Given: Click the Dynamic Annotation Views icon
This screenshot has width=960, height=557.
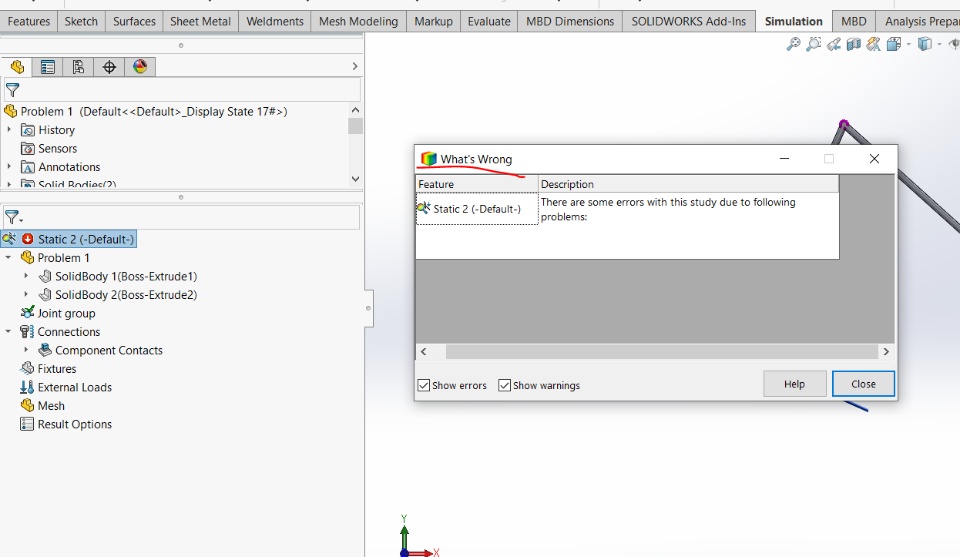Looking at the screenshot, I should [x=874, y=44].
